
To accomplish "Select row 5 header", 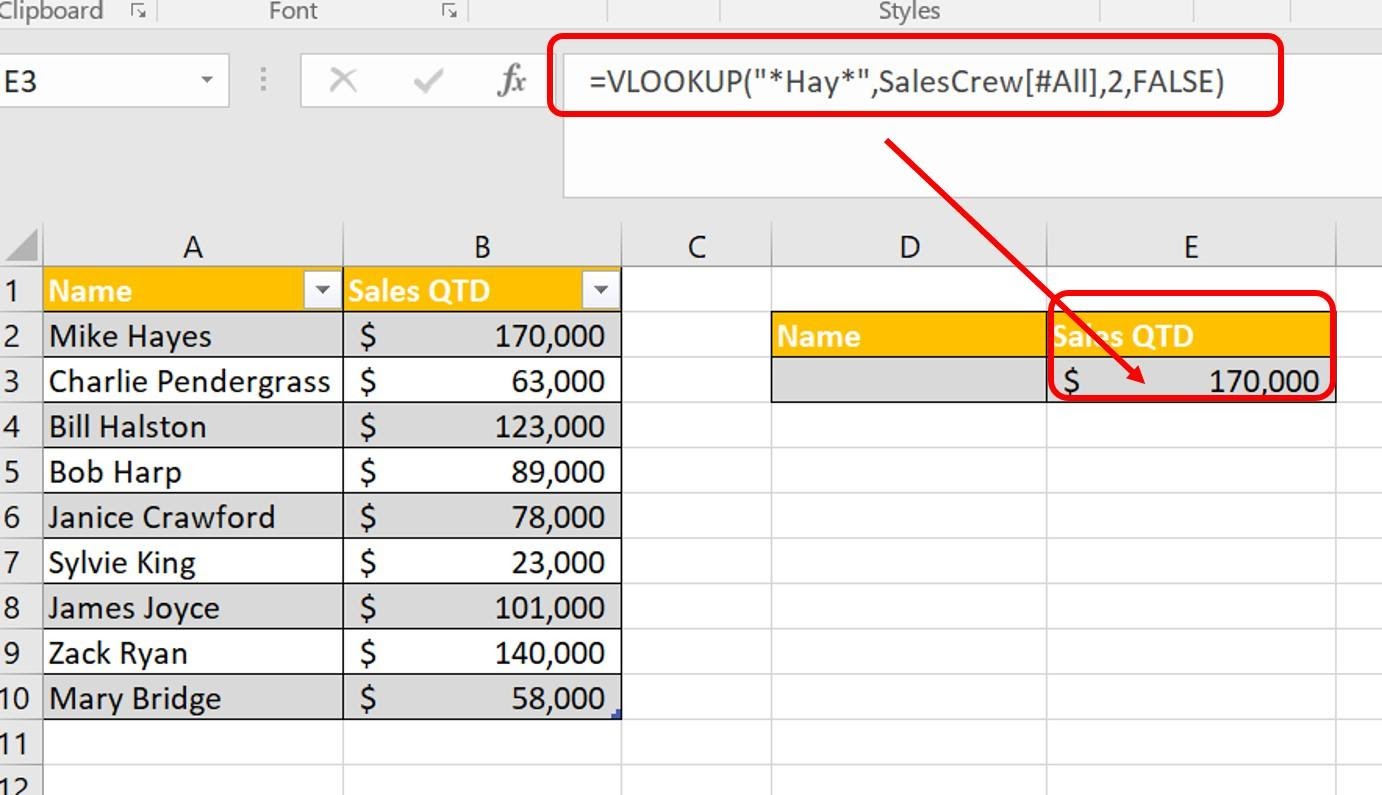I will pyautogui.click(x=21, y=472).
